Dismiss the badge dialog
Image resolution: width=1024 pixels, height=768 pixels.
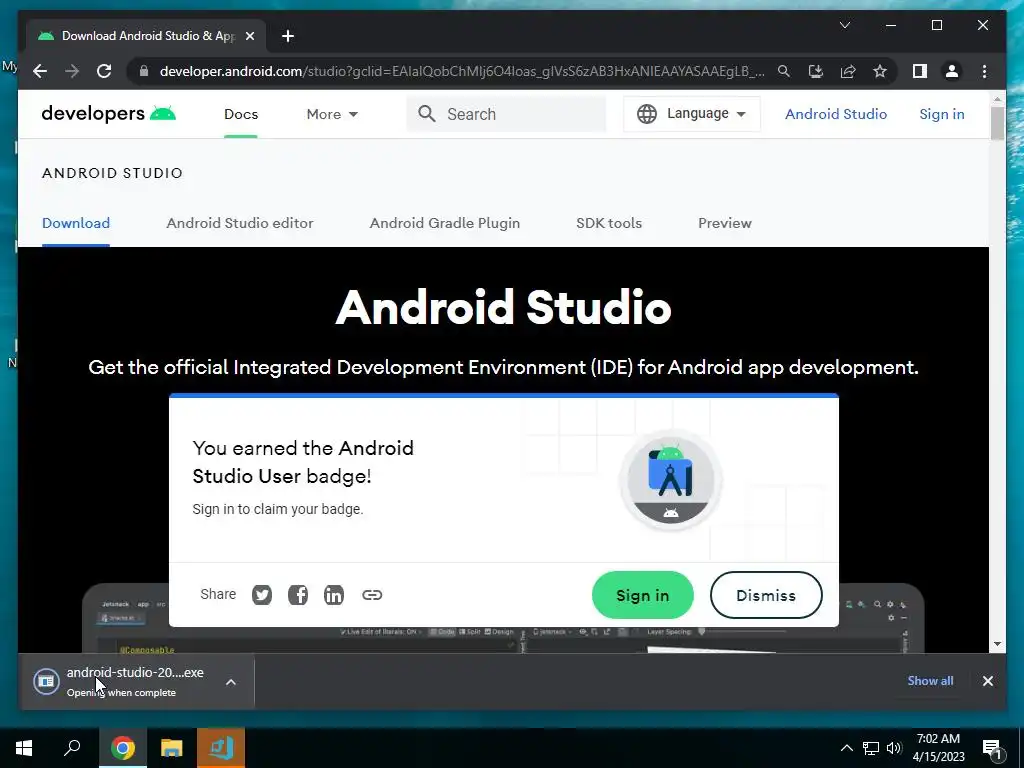[x=766, y=595]
